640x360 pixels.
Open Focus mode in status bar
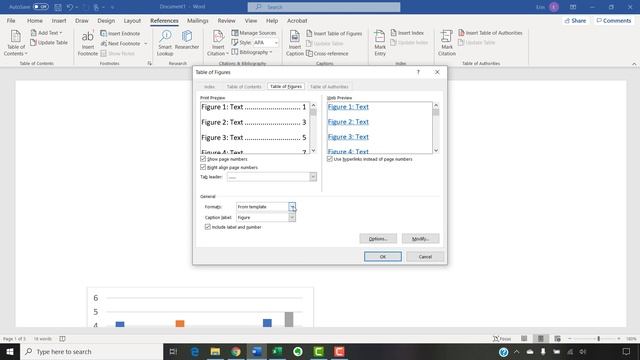pos(502,339)
